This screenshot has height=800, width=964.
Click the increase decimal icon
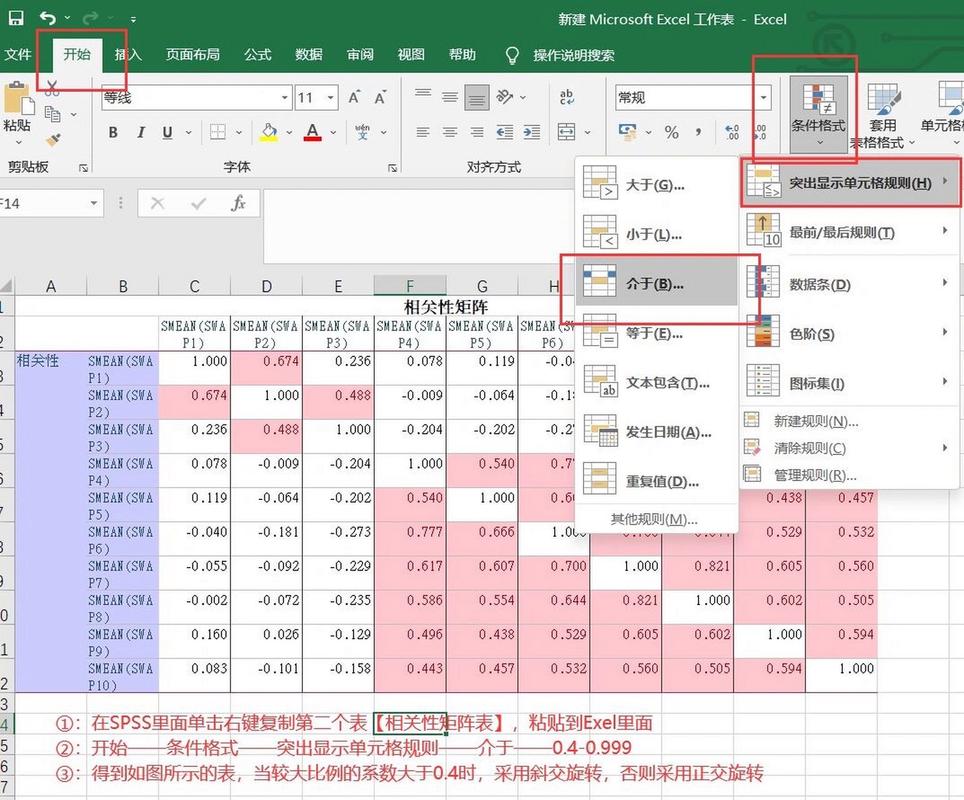732,132
